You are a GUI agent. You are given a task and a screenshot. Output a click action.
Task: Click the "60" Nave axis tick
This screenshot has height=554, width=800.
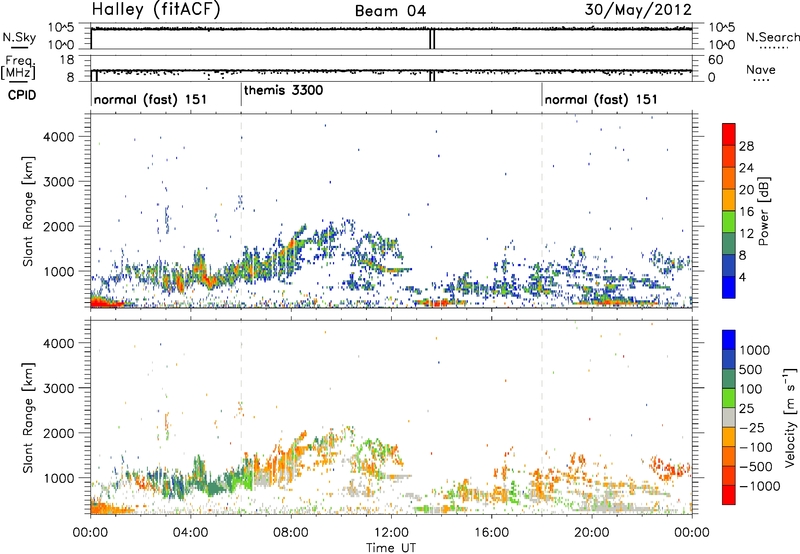pos(715,60)
